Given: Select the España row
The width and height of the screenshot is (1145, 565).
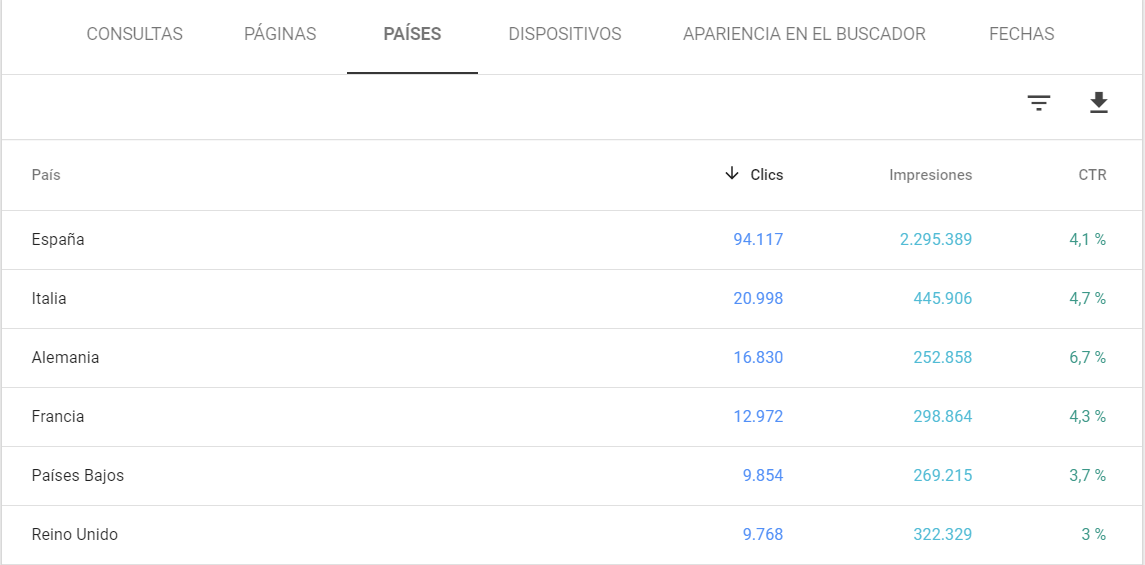Looking at the screenshot, I should click(x=58, y=240).
